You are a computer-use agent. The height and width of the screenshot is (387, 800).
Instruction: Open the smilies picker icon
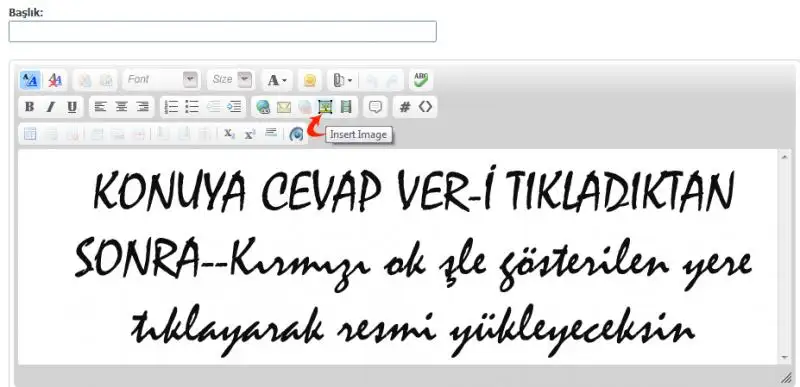tap(309, 80)
